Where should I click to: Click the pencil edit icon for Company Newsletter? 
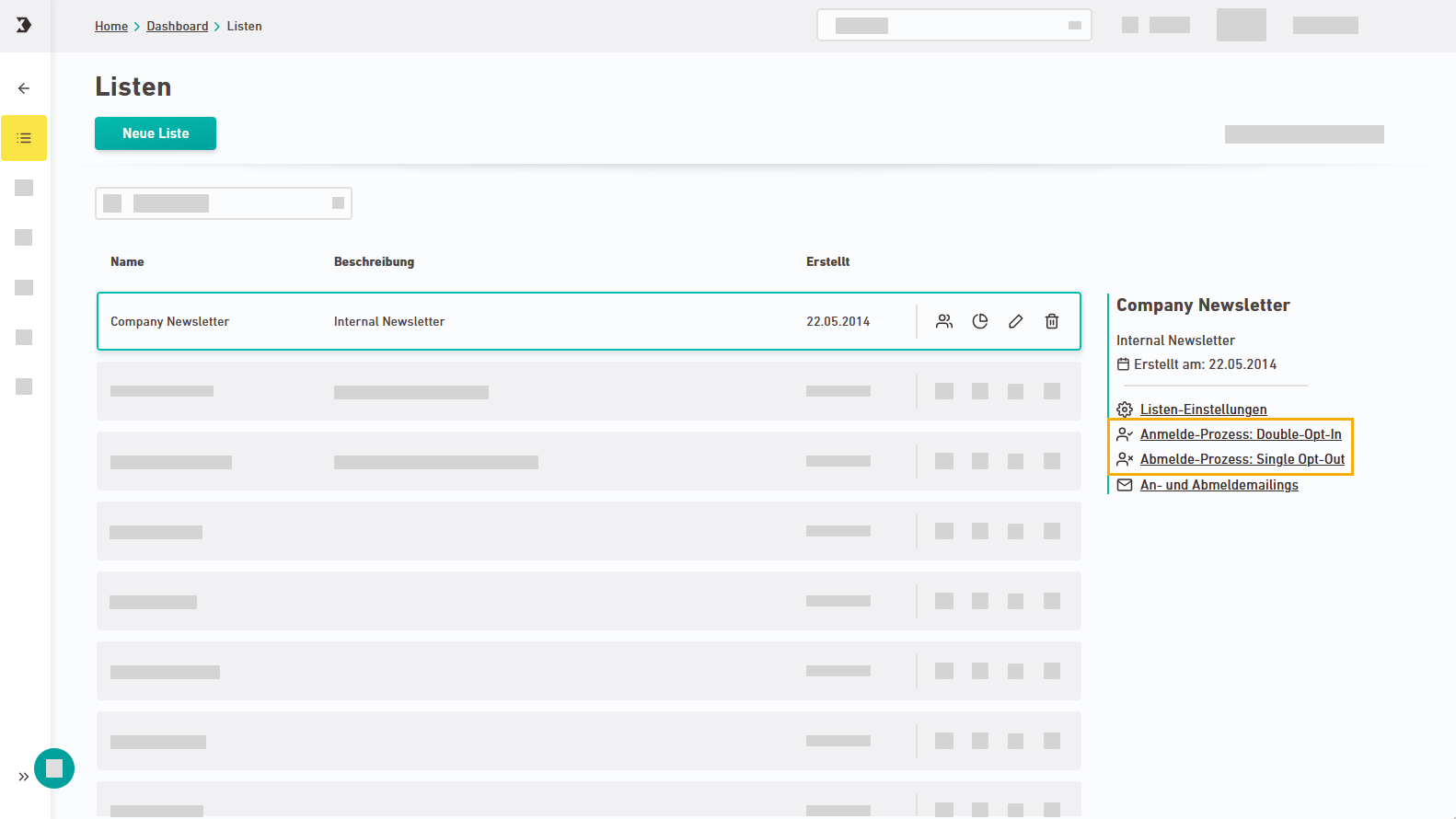click(1016, 321)
